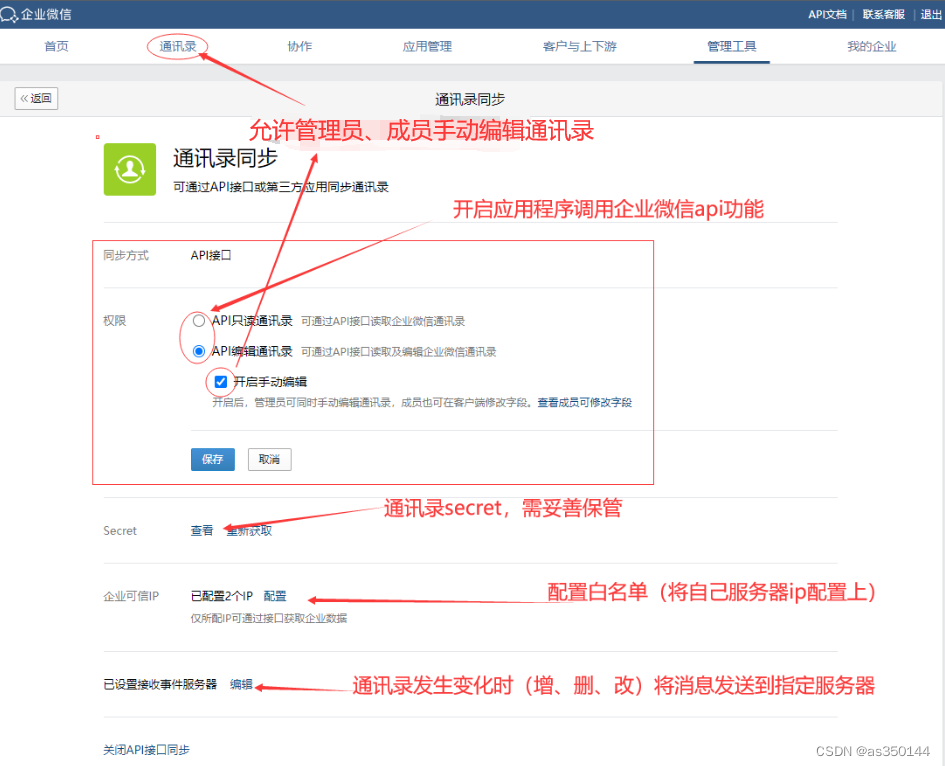Click the 权限 label

coord(115,321)
